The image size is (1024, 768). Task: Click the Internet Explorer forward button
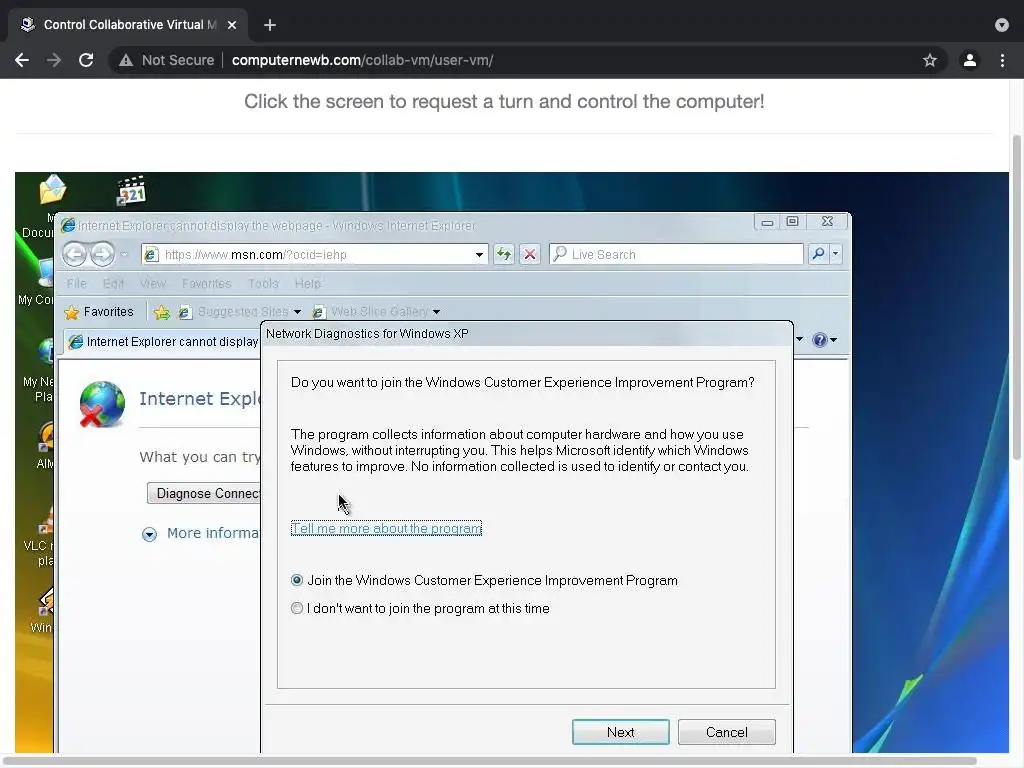[103, 254]
